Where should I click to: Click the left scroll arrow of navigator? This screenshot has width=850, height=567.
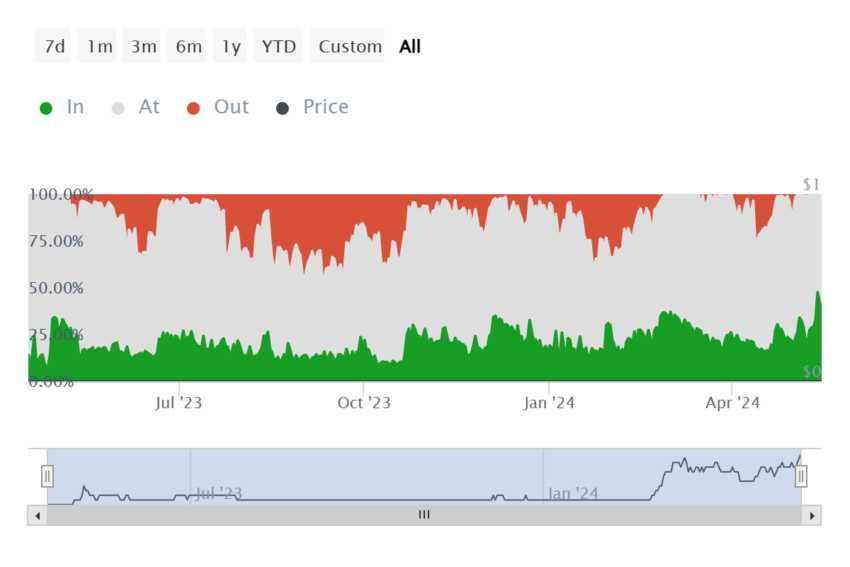point(37,516)
